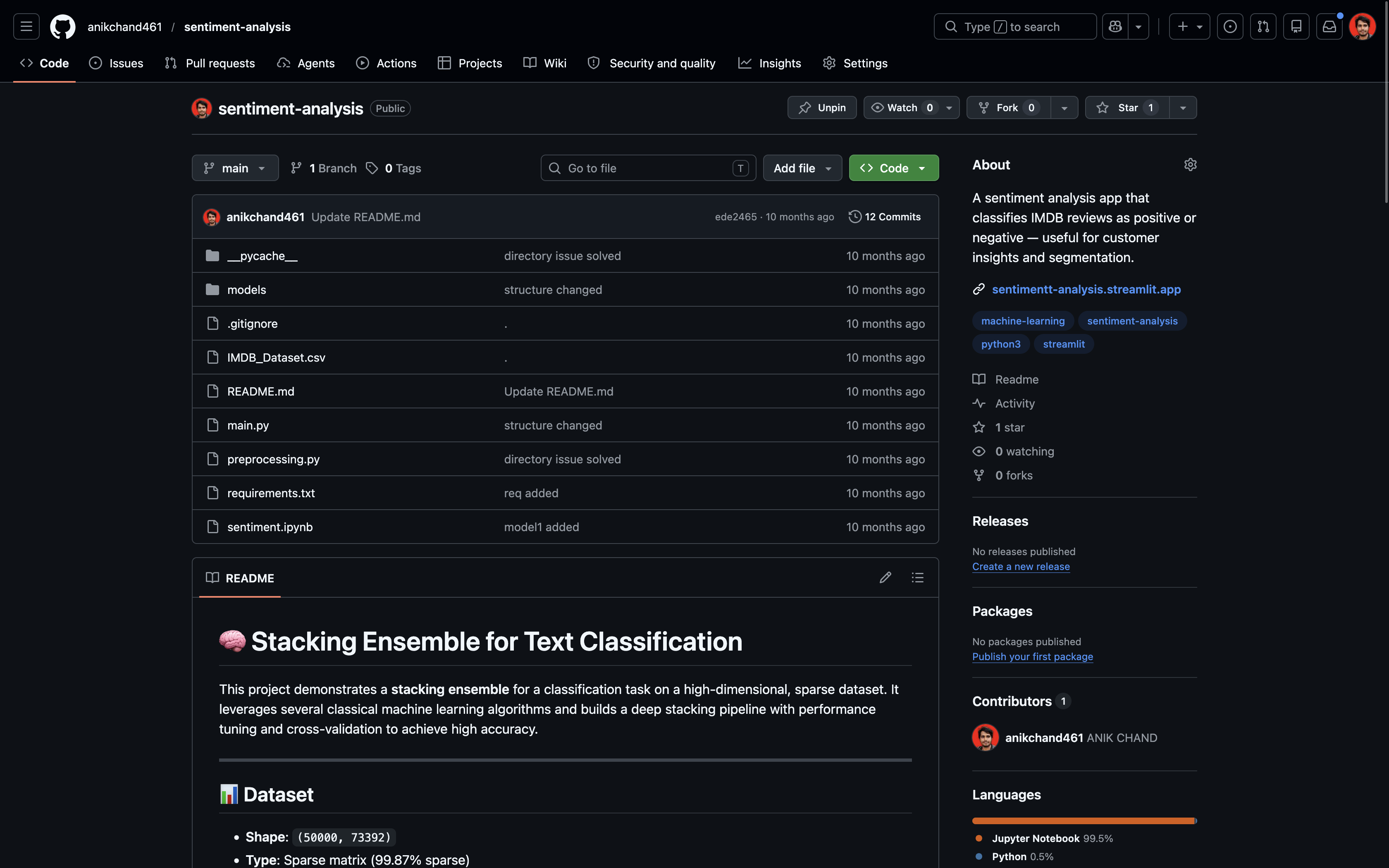Toggle Star on this repository

point(1127,108)
